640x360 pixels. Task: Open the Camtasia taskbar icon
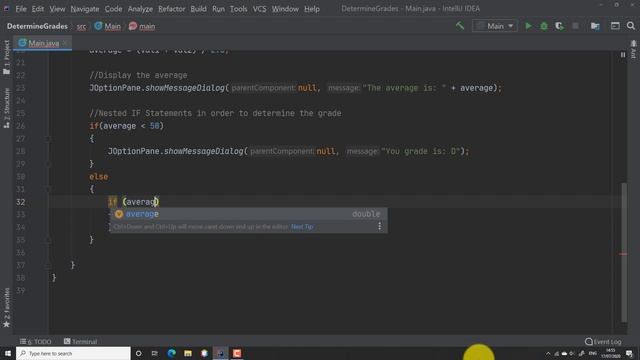click(237, 353)
